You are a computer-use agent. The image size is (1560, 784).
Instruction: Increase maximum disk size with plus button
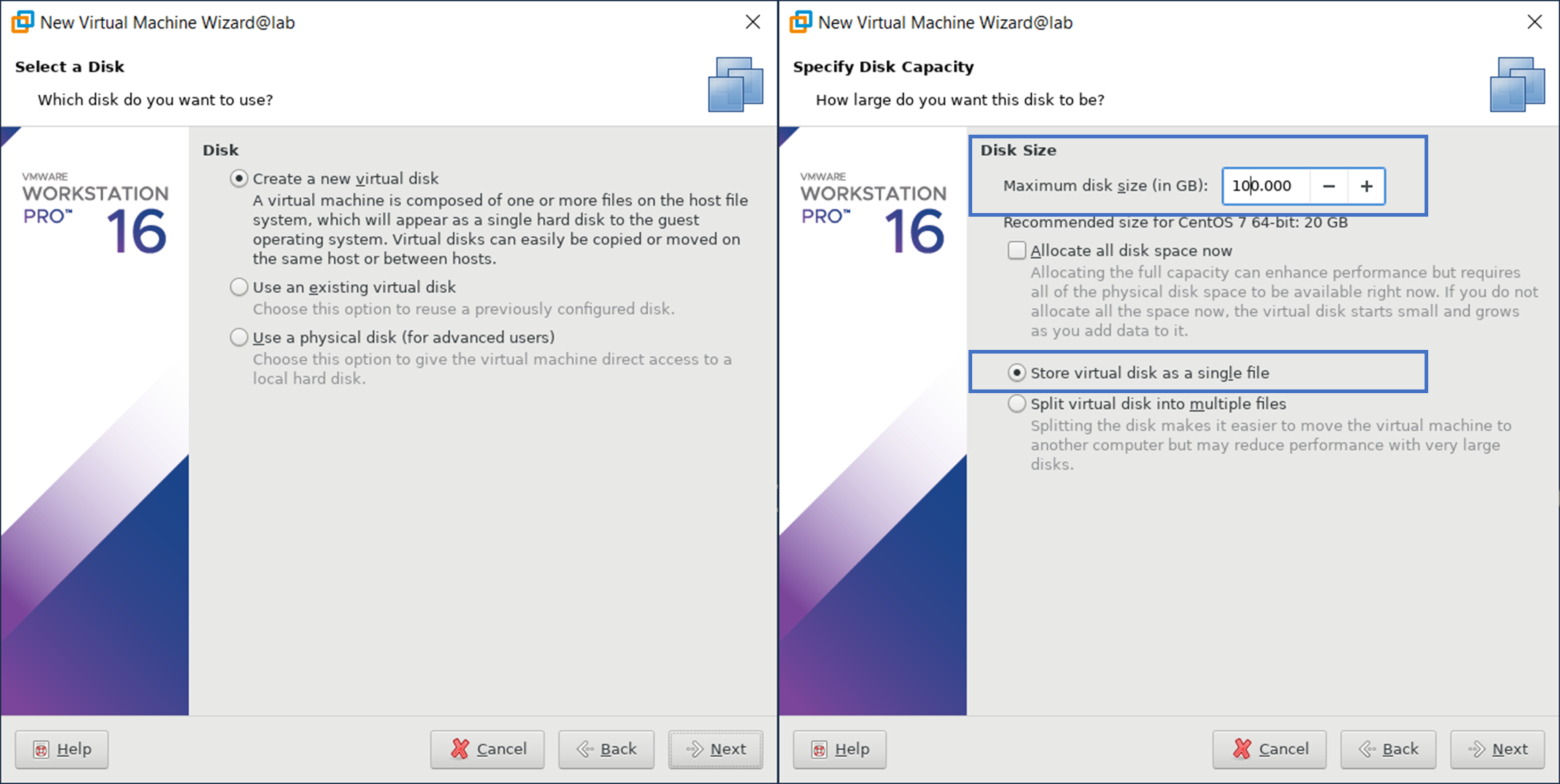[1366, 187]
